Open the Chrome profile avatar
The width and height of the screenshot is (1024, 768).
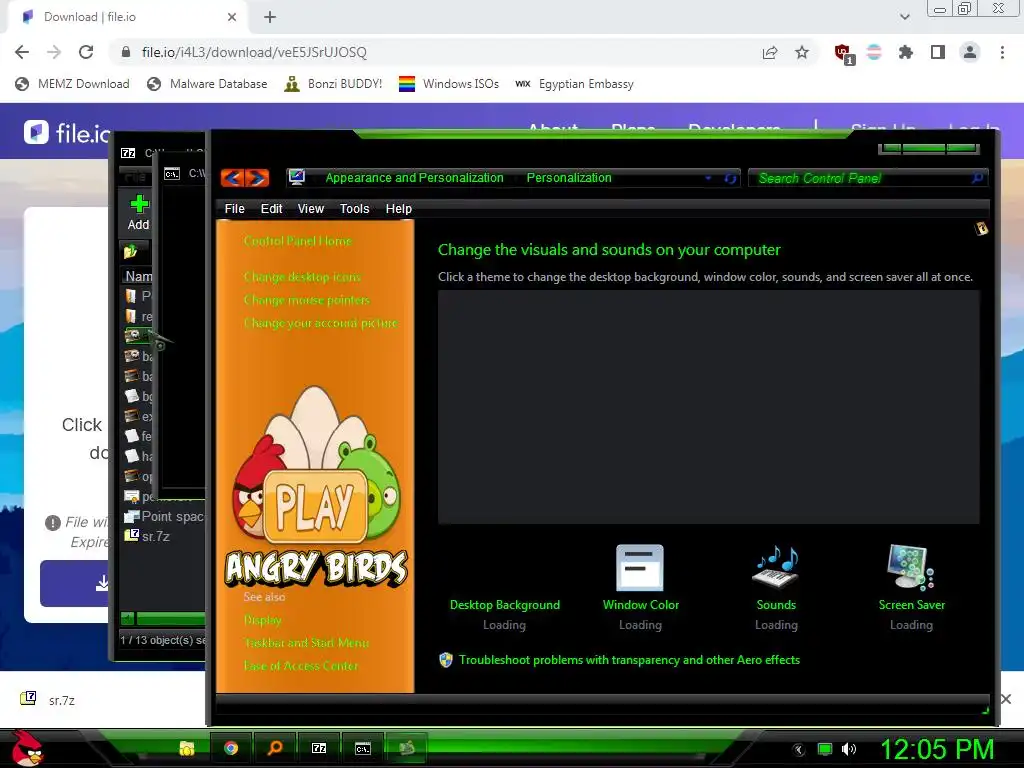tap(970, 52)
